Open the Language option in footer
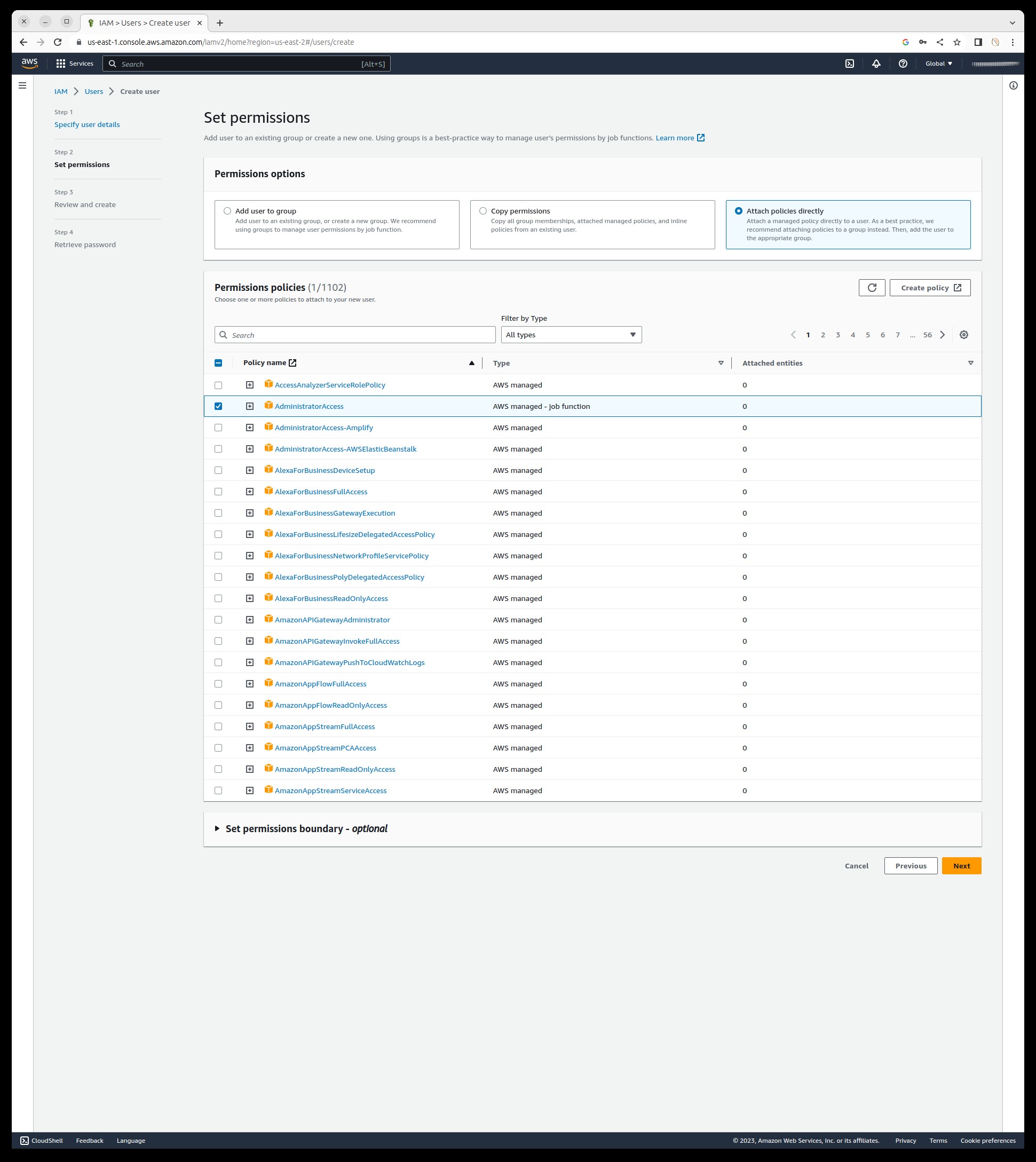The width and height of the screenshot is (1036, 1162). [x=131, y=1140]
